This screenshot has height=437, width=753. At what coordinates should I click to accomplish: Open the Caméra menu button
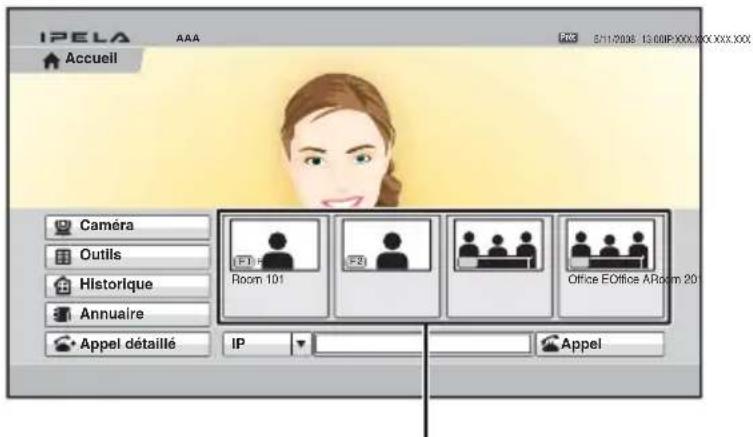(128, 227)
